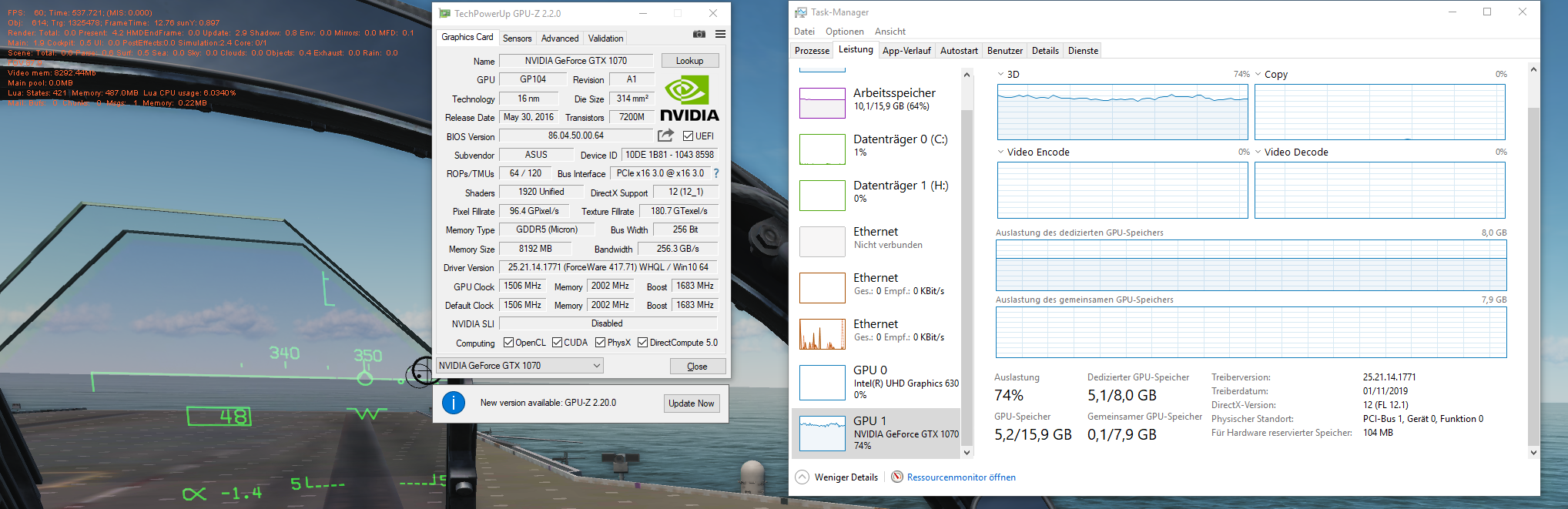Click the BIOS Version field
This screenshot has height=509, width=1568.
click(x=576, y=136)
